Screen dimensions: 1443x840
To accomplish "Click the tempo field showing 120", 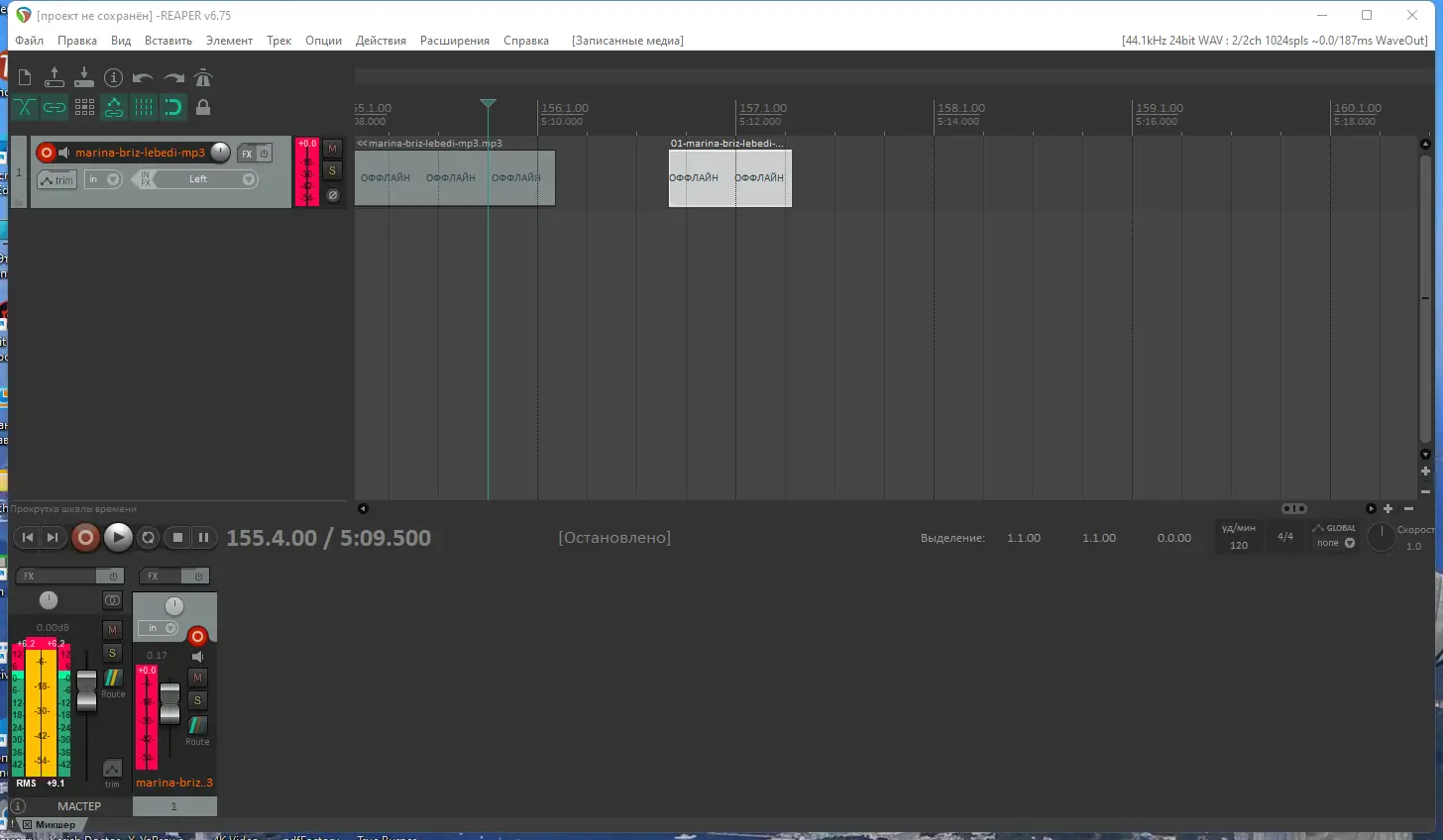I will [x=1239, y=545].
